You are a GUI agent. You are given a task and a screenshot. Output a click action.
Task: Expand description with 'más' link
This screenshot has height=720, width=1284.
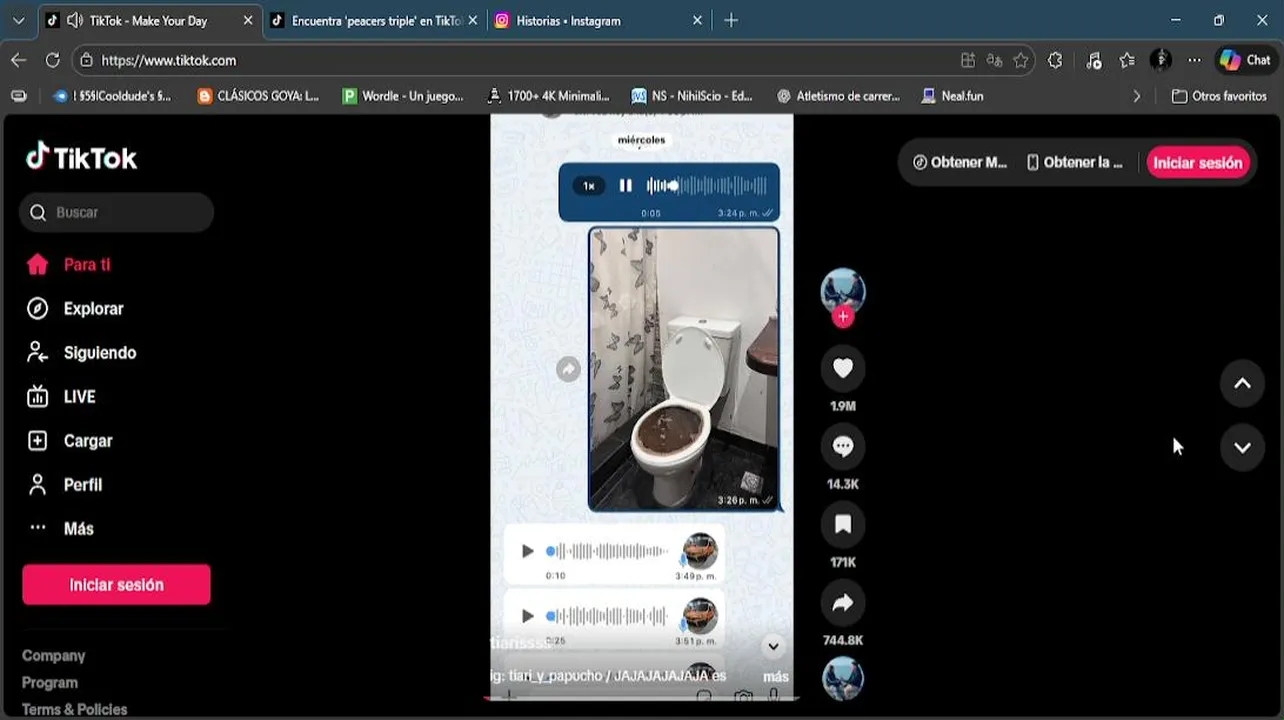[x=776, y=677]
